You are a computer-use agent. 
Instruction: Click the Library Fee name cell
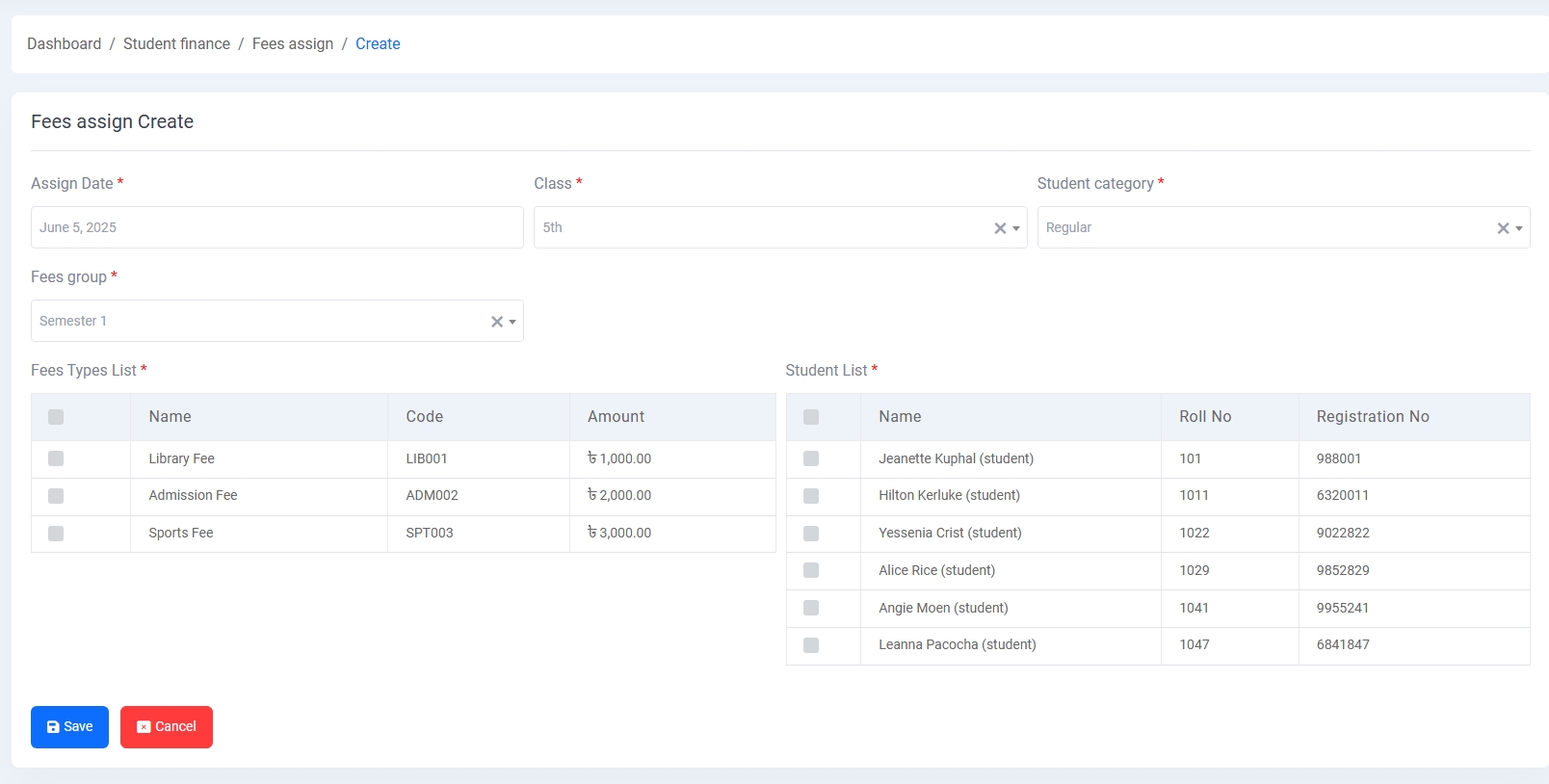coord(259,459)
